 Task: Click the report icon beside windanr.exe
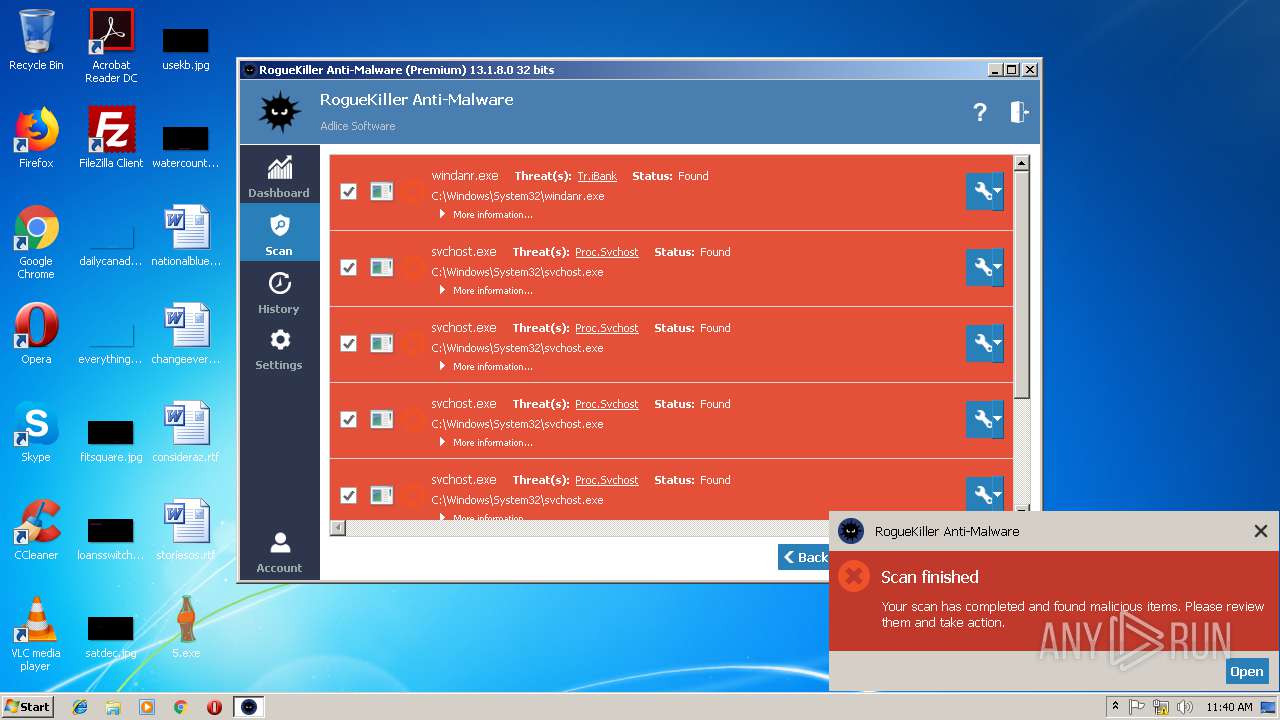pos(382,191)
